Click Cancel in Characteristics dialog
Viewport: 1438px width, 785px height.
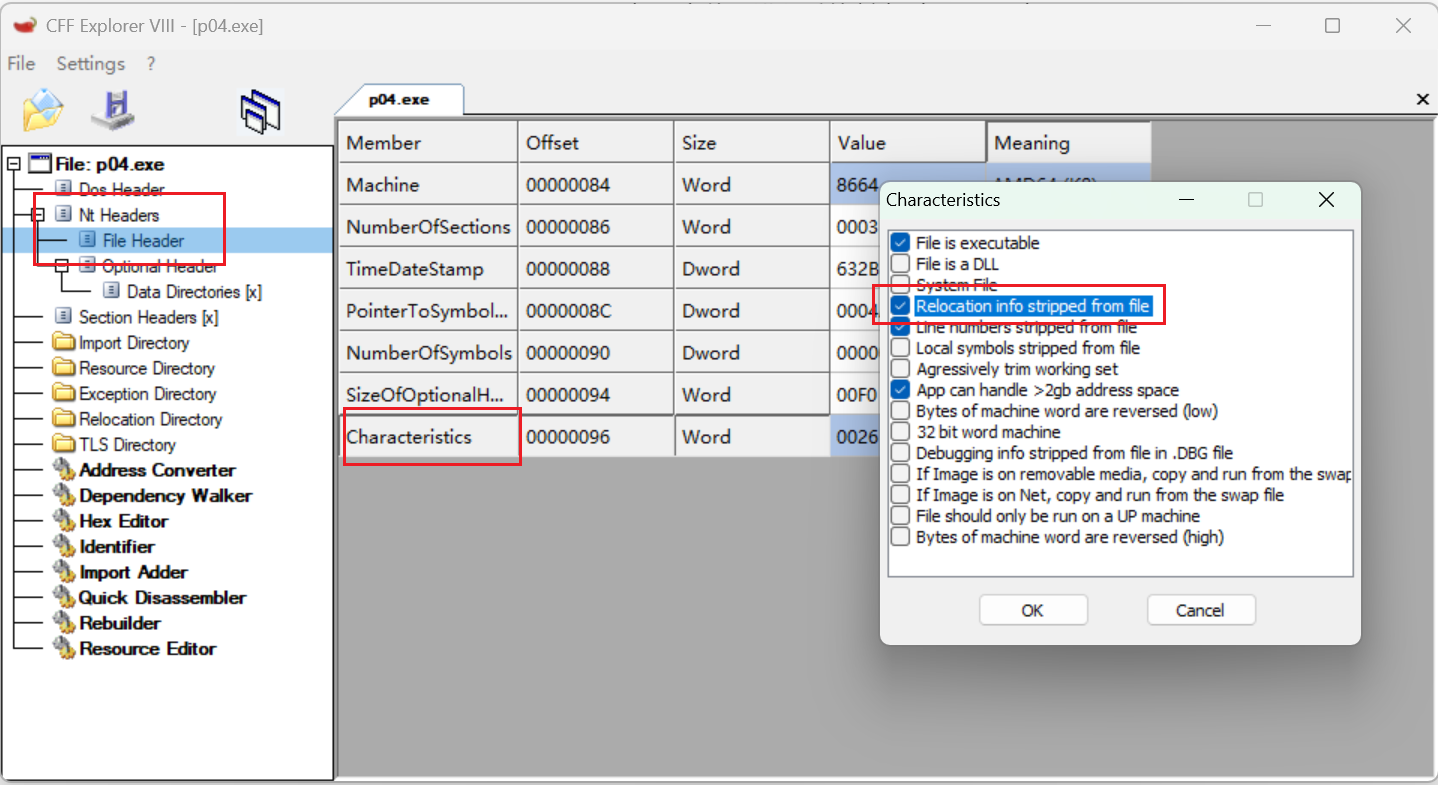1200,610
